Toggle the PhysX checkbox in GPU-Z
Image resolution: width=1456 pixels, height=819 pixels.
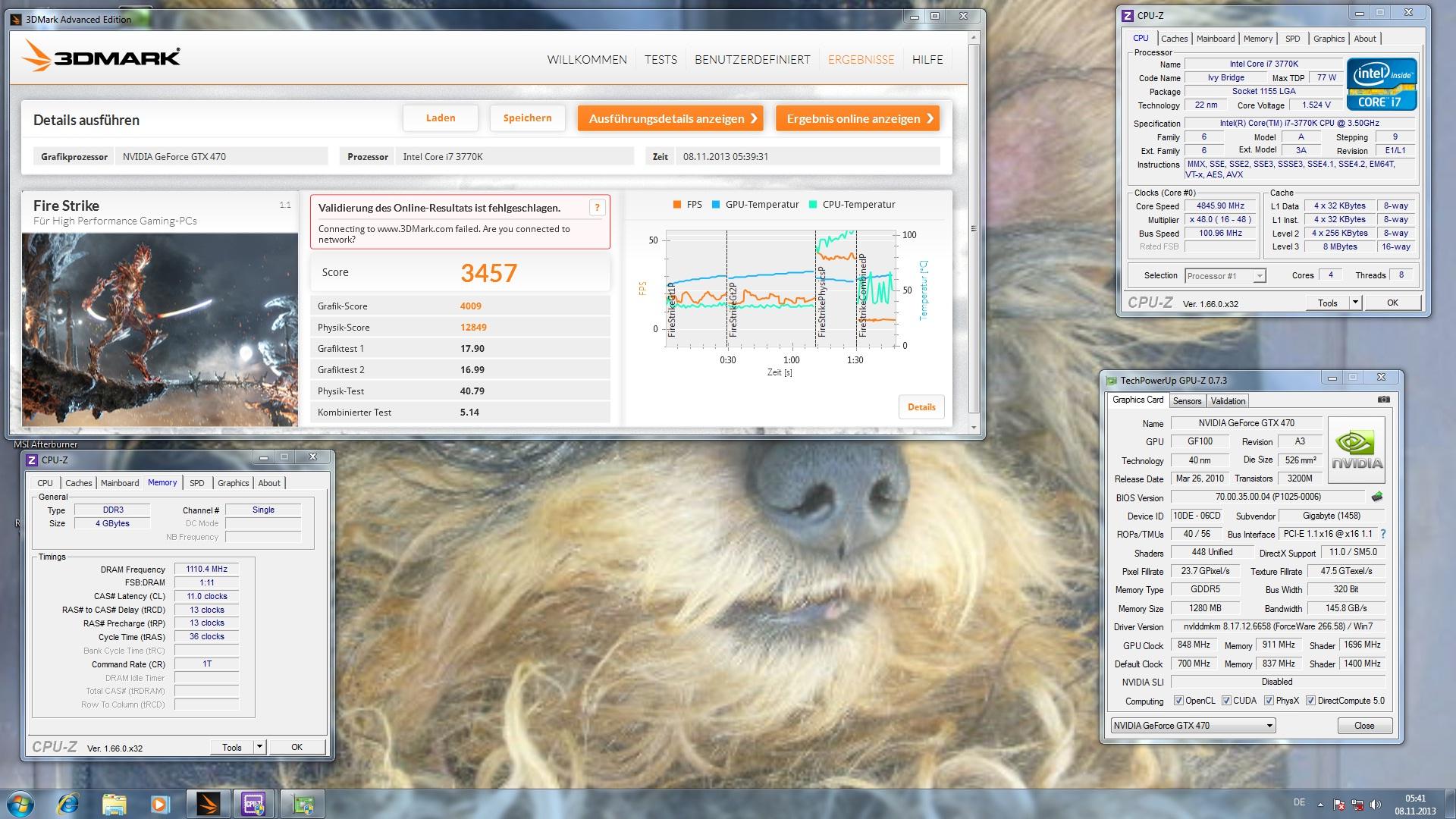(x=1269, y=701)
